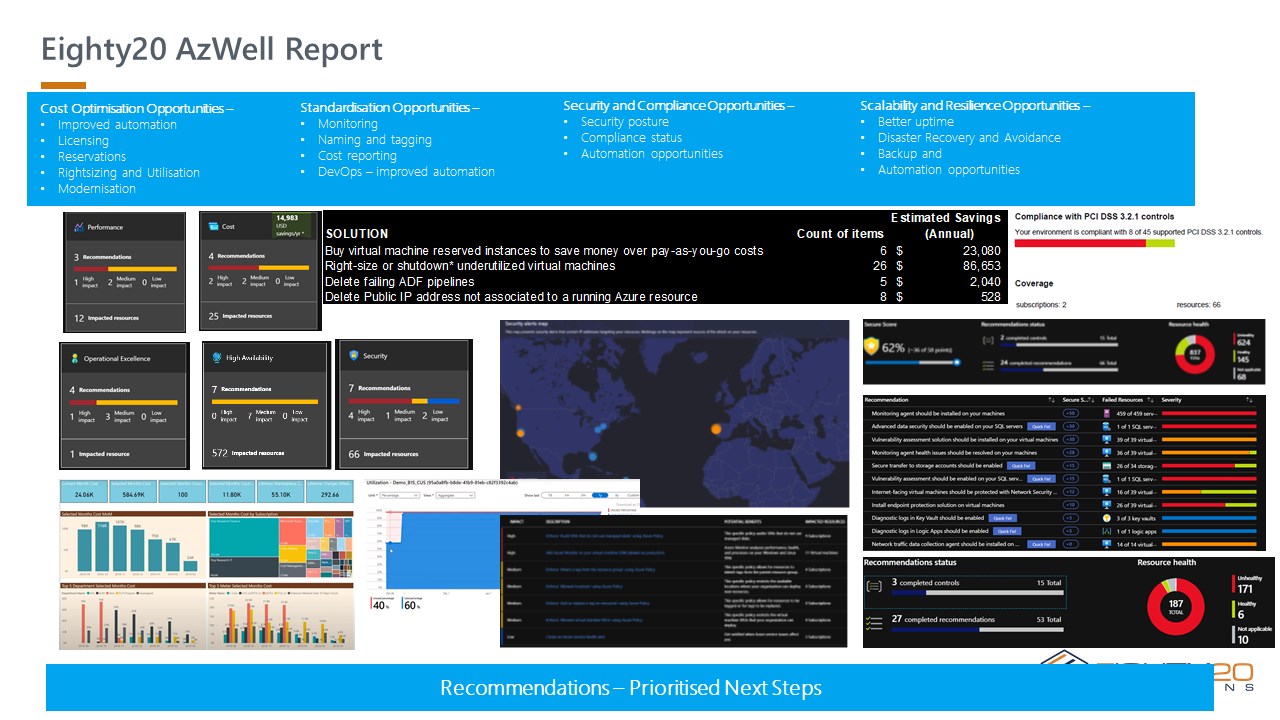
Task: Click the logic apps icon next to '1 of 1 logic apps'
Action: 1107,531
